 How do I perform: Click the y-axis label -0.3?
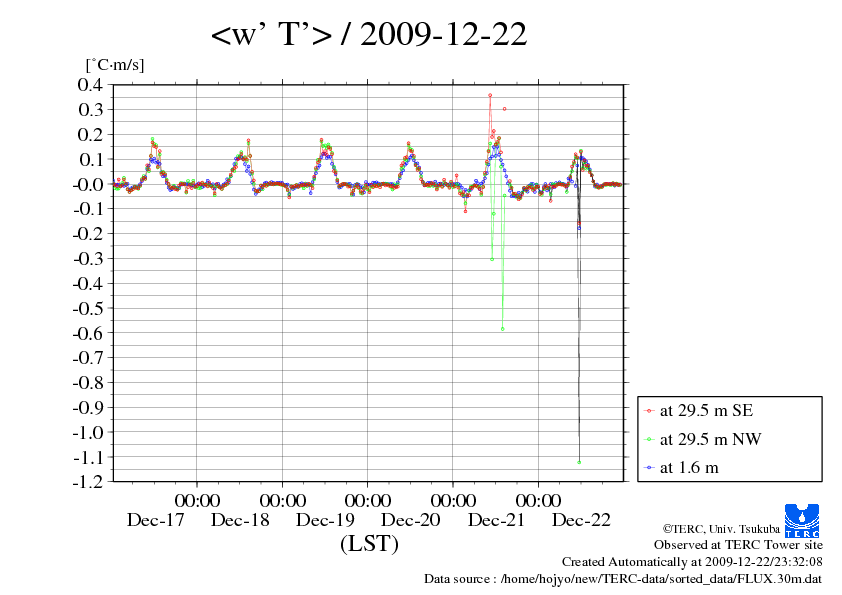pos(88,259)
